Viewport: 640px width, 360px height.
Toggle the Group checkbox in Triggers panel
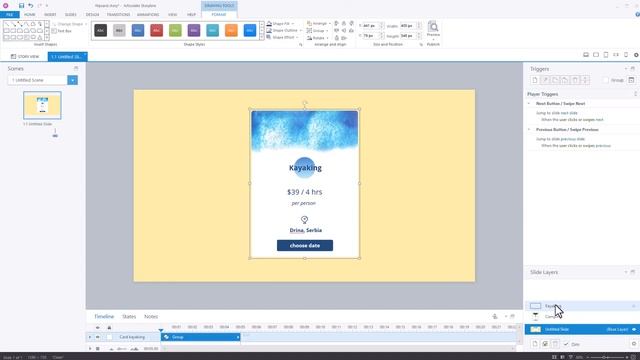(606, 80)
